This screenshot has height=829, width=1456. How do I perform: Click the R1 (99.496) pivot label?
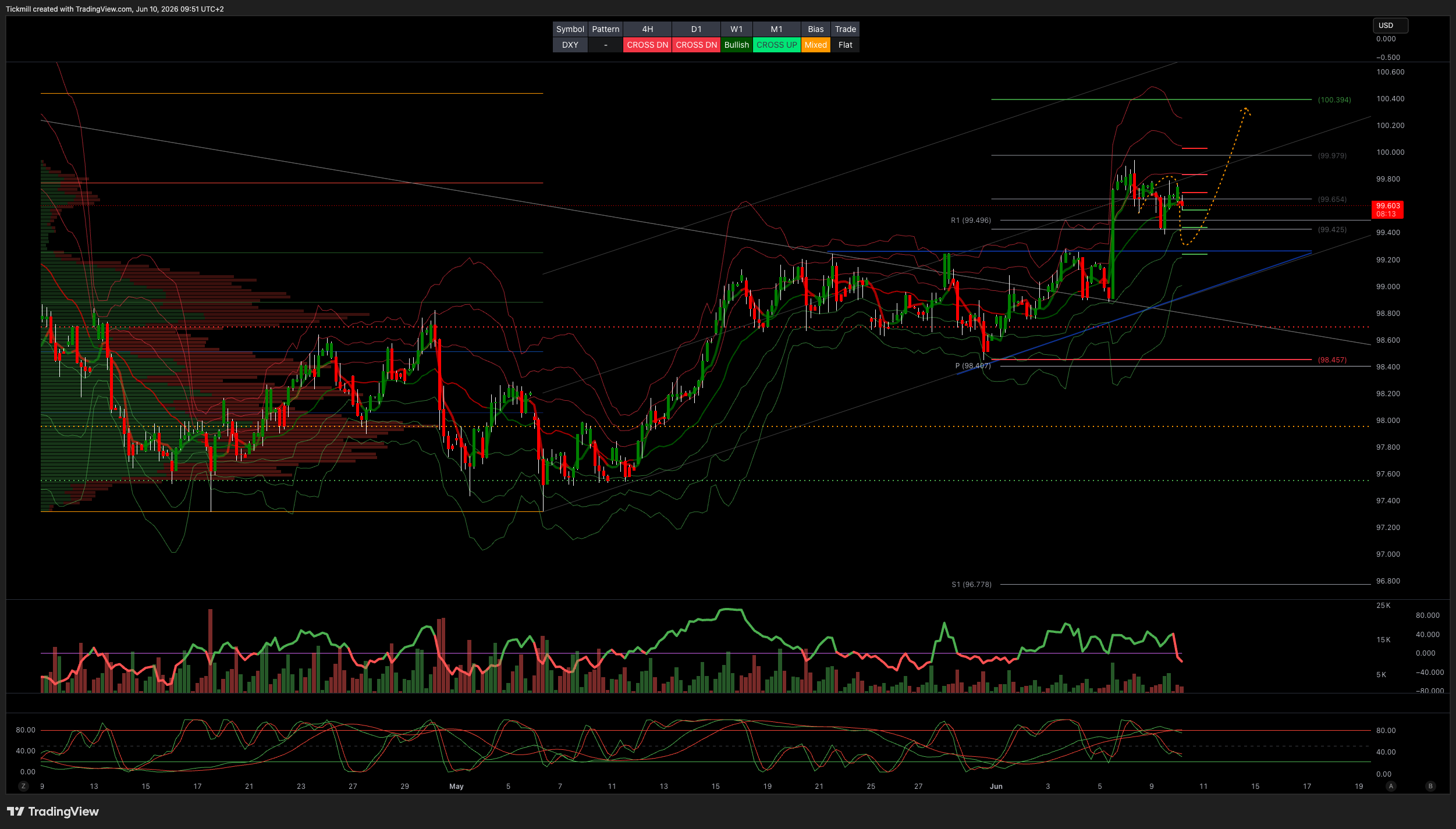coord(971,220)
